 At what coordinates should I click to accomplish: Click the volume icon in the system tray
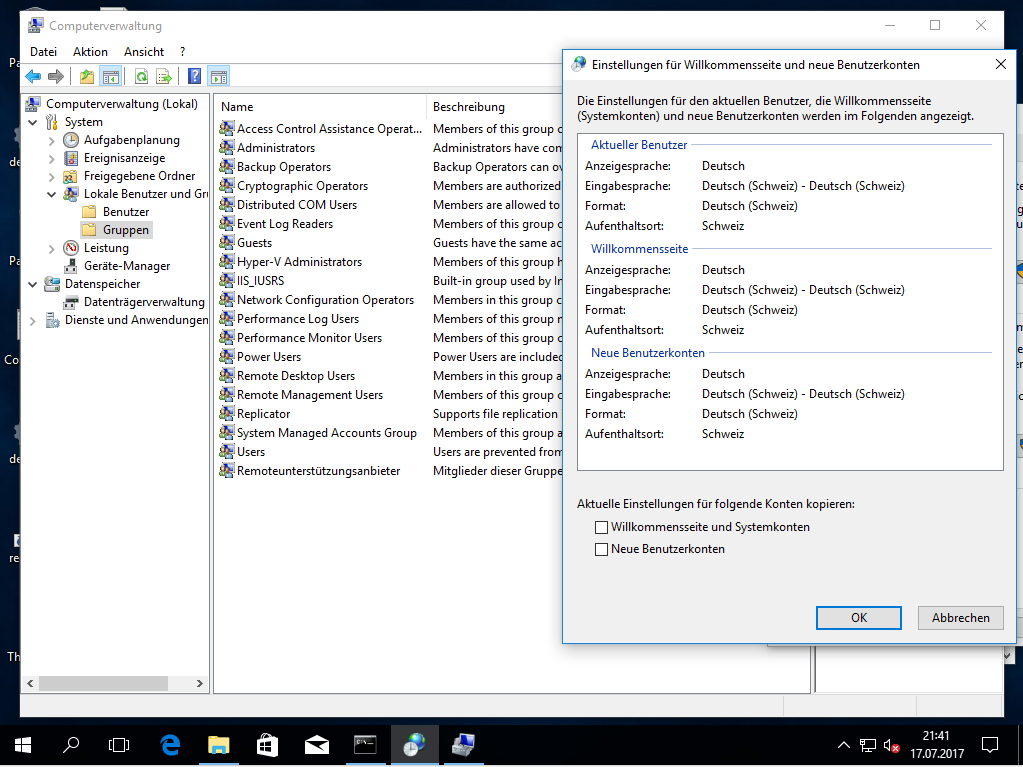(x=891, y=745)
